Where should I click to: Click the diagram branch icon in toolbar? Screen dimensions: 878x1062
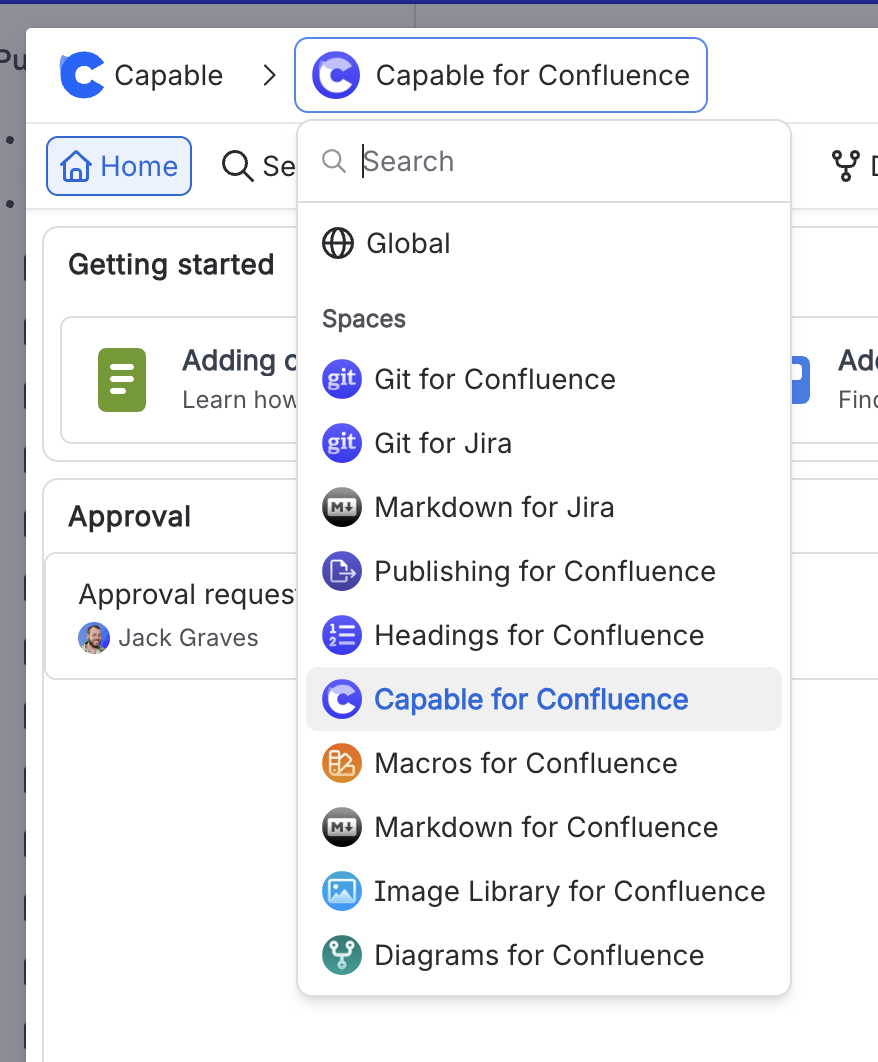click(x=846, y=166)
